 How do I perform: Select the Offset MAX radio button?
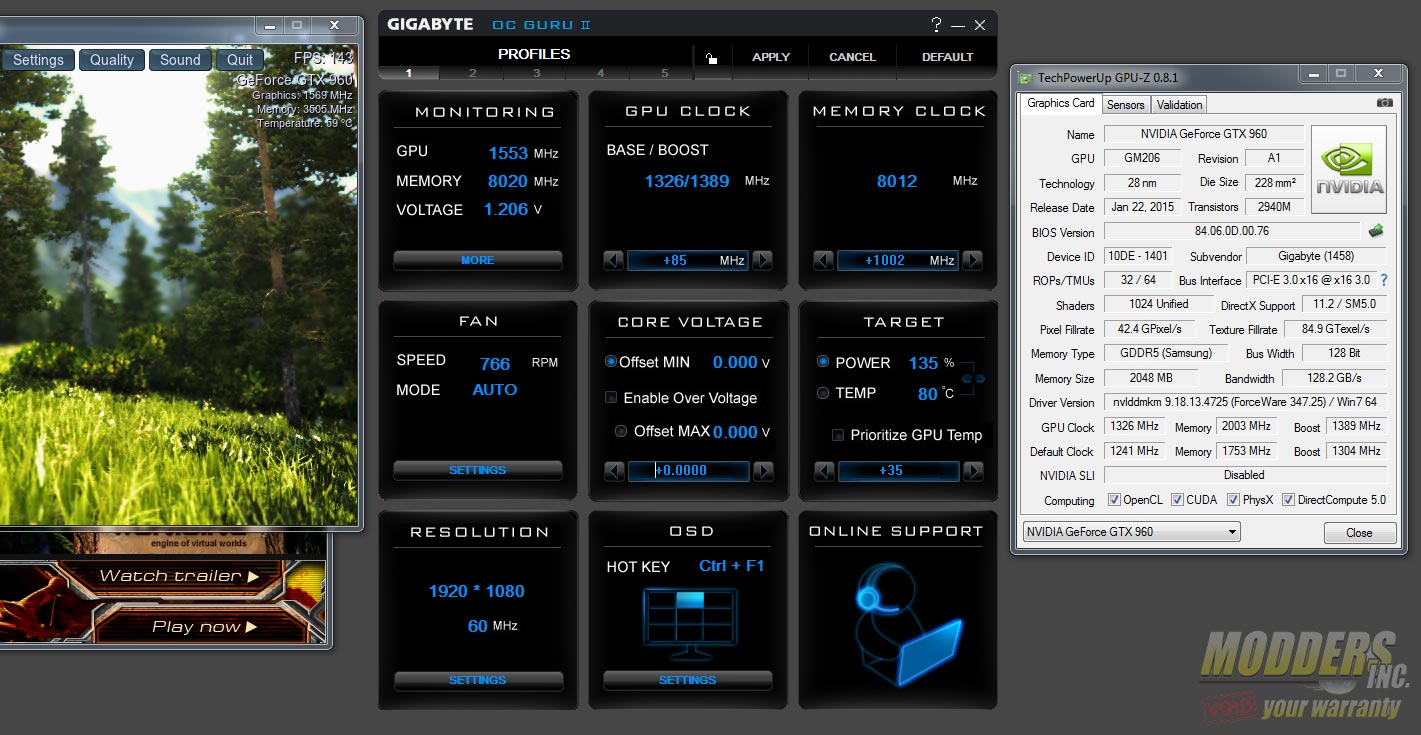point(621,431)
